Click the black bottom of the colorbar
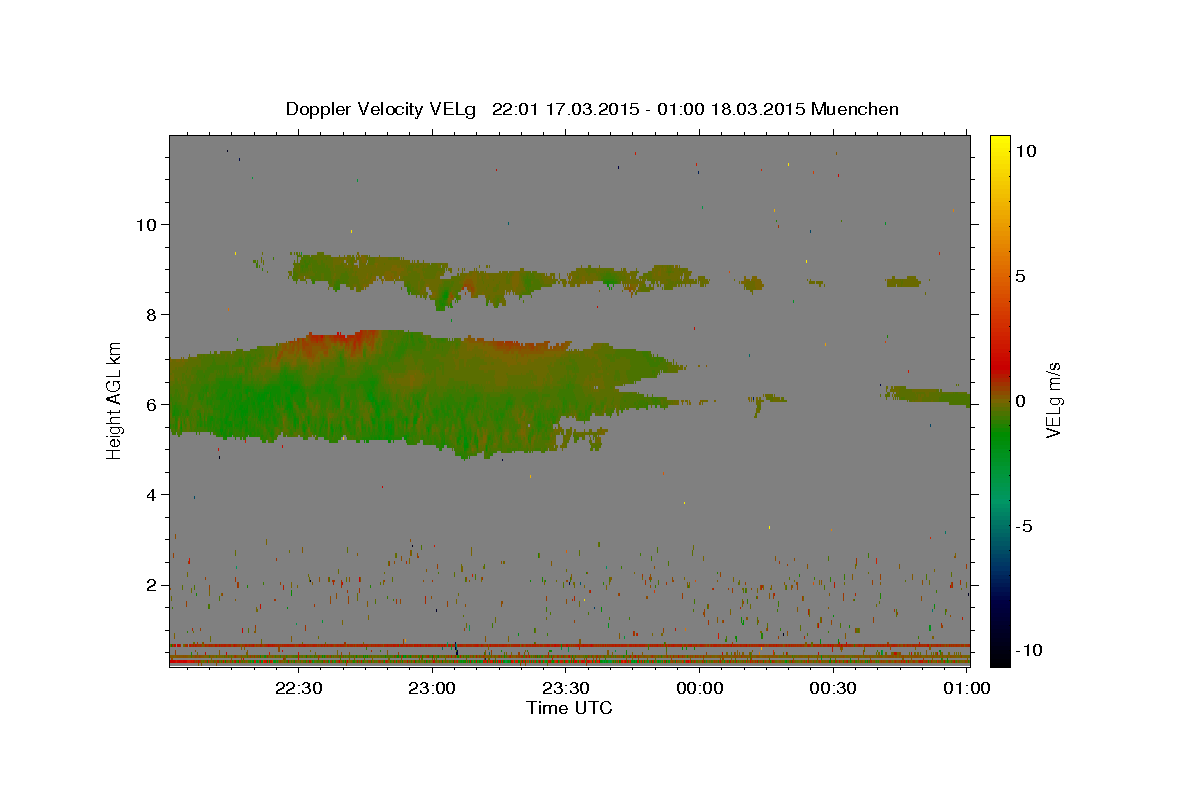 coord(1000,655)
